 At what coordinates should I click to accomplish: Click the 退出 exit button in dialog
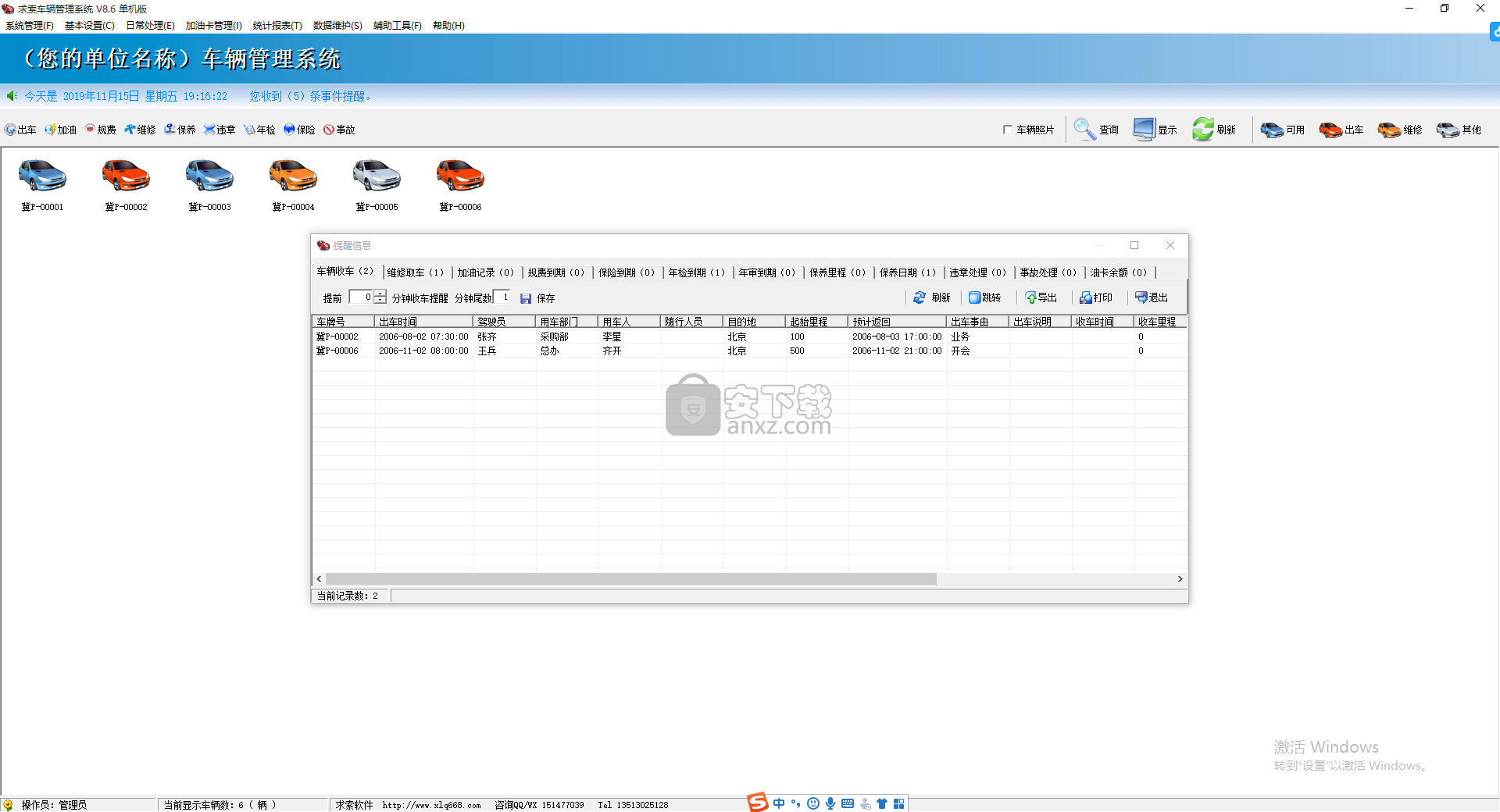(1152, 297)
